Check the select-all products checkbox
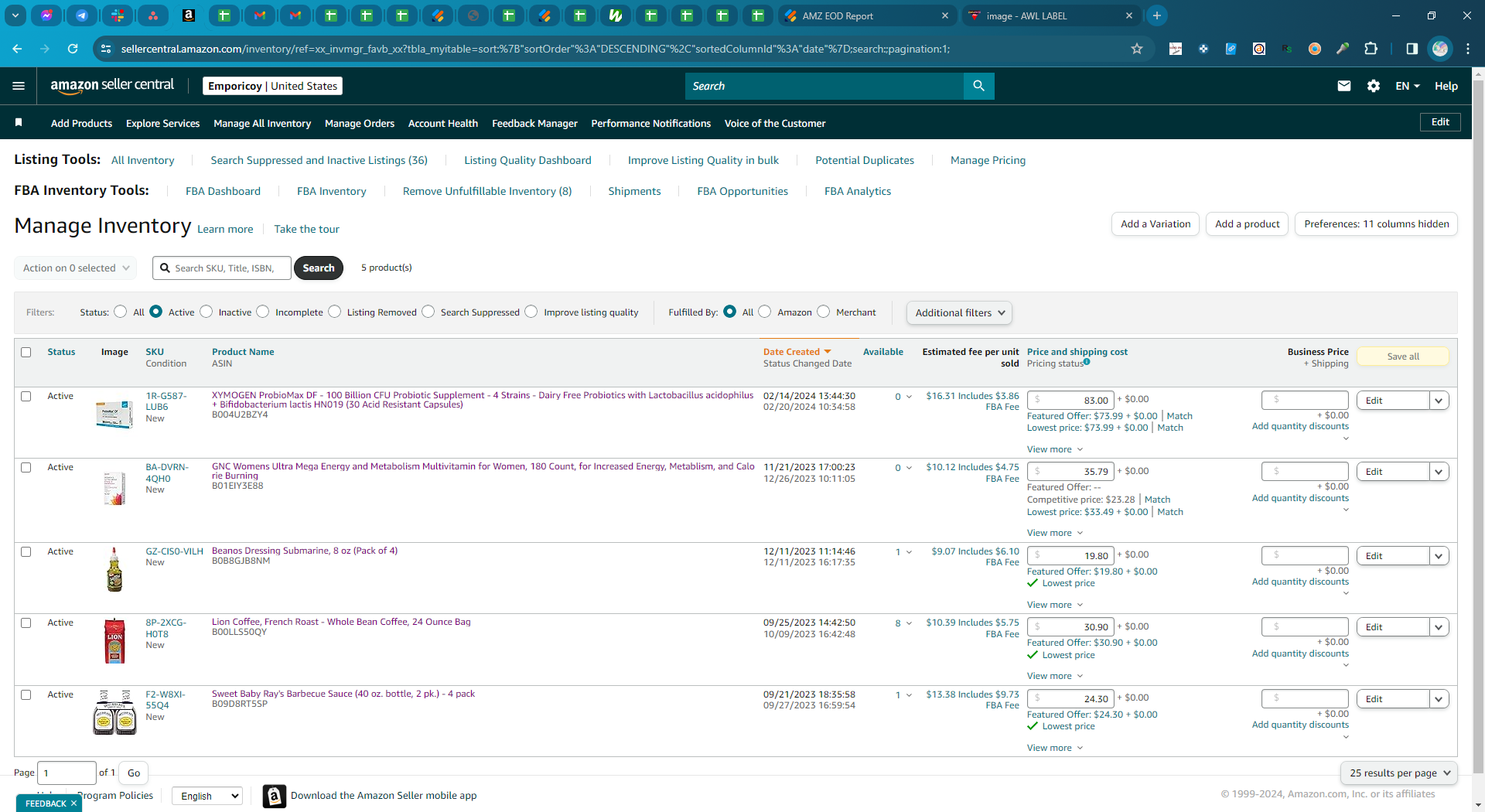The image size is (1485, 812). coord(26,353)
